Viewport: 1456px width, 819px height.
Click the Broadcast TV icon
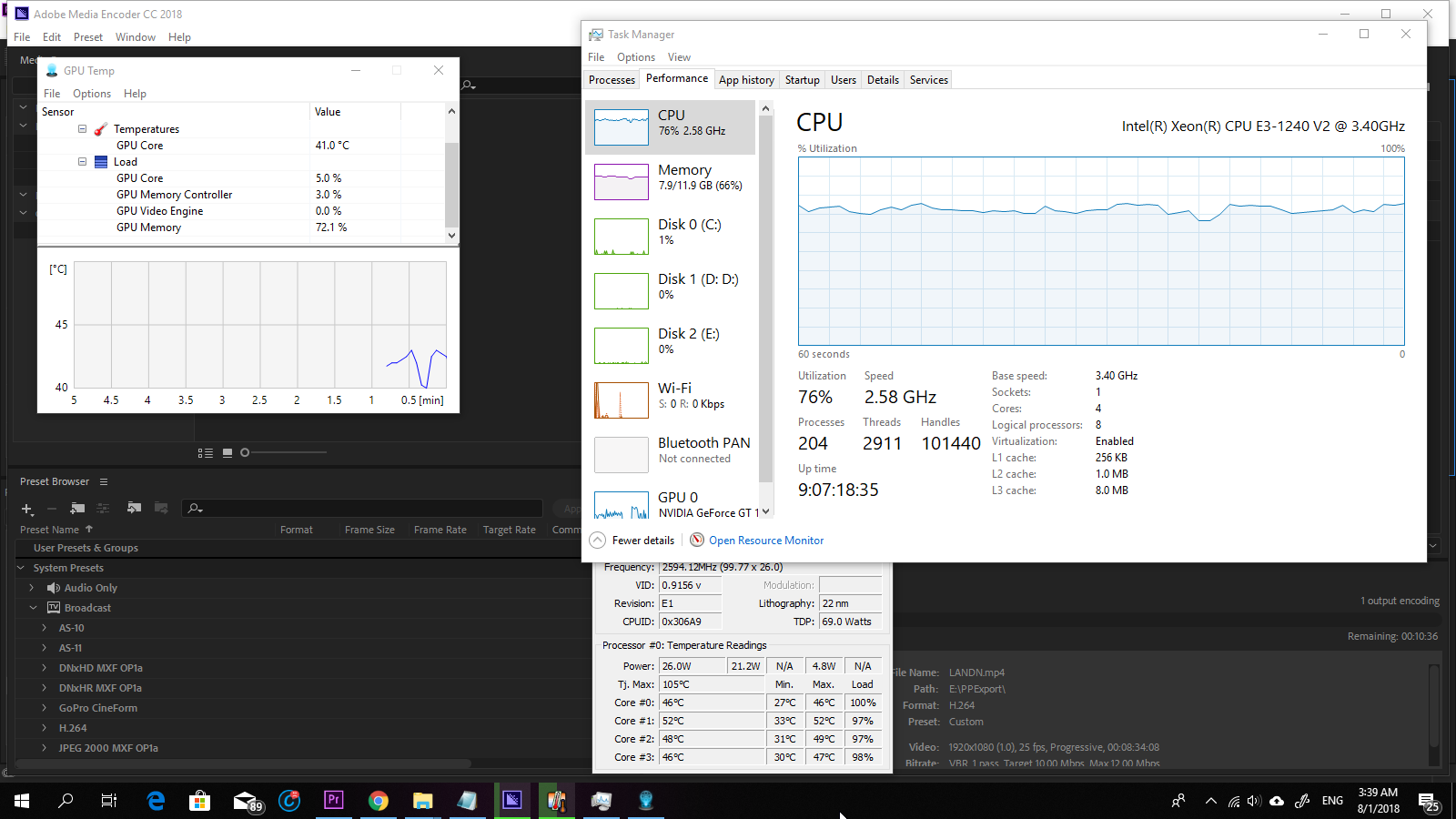tap(54, 608)
